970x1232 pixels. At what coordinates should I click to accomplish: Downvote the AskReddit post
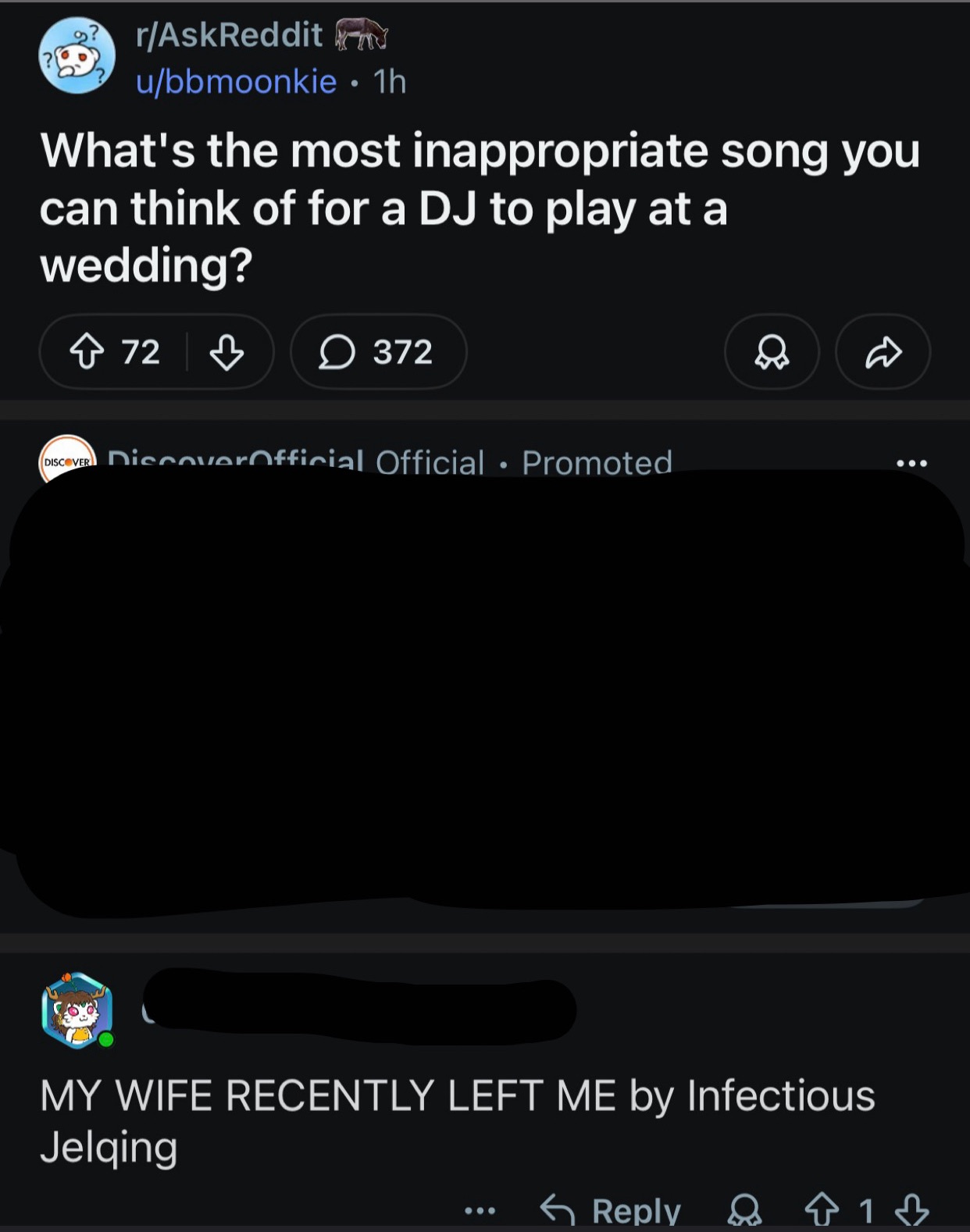pyautogui.click(x=226, y=352)
